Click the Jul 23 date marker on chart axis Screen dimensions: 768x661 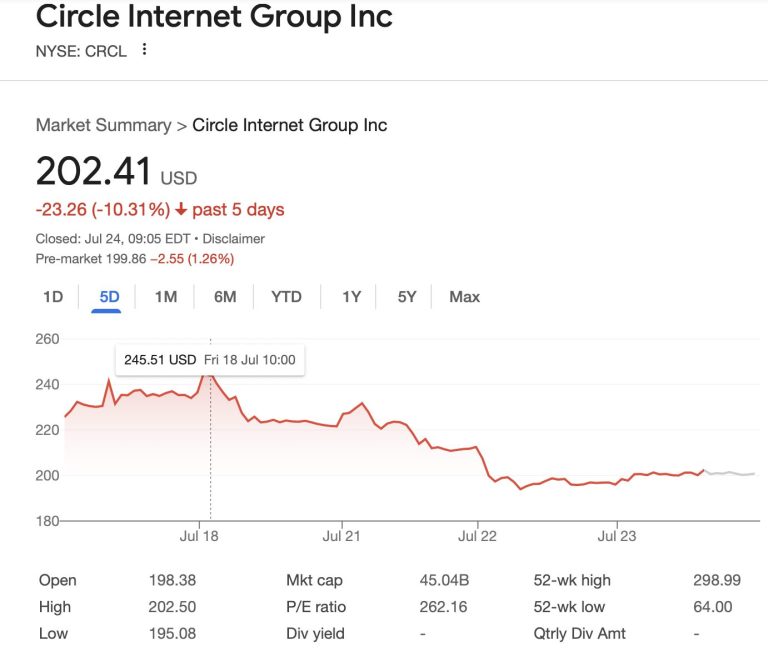coord(616,537)
